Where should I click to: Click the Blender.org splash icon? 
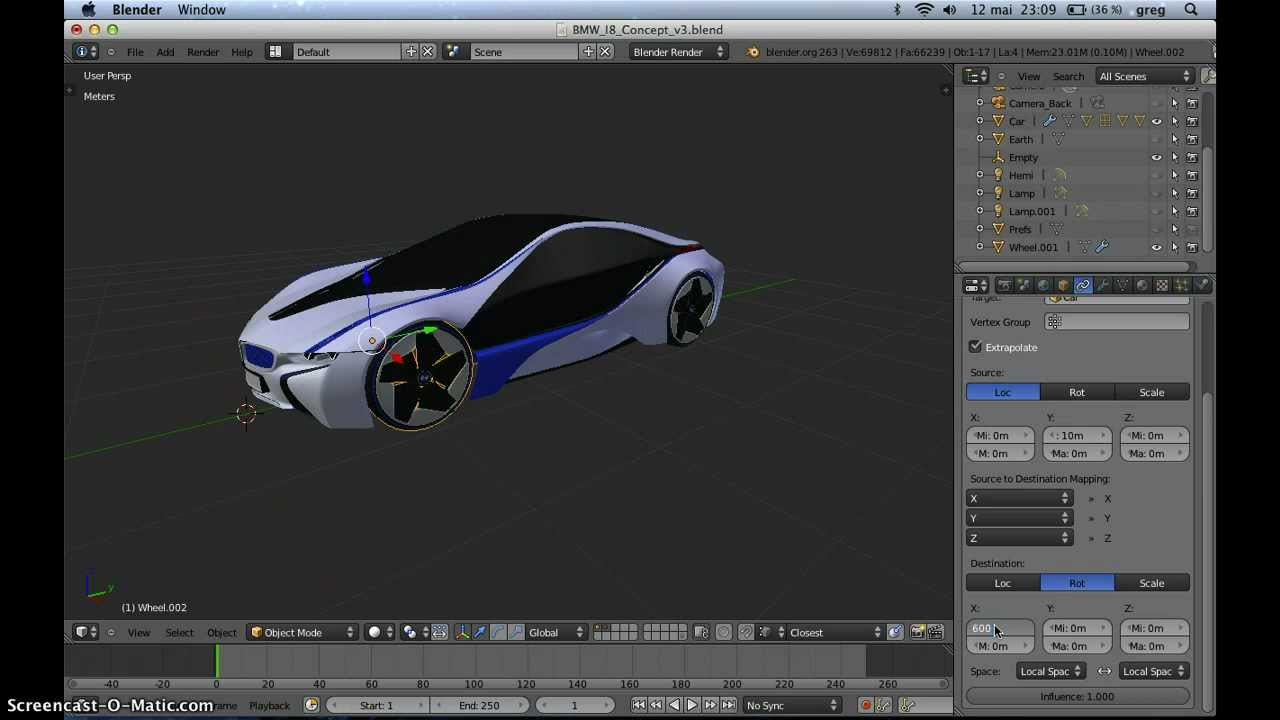[x=753, y=52]
